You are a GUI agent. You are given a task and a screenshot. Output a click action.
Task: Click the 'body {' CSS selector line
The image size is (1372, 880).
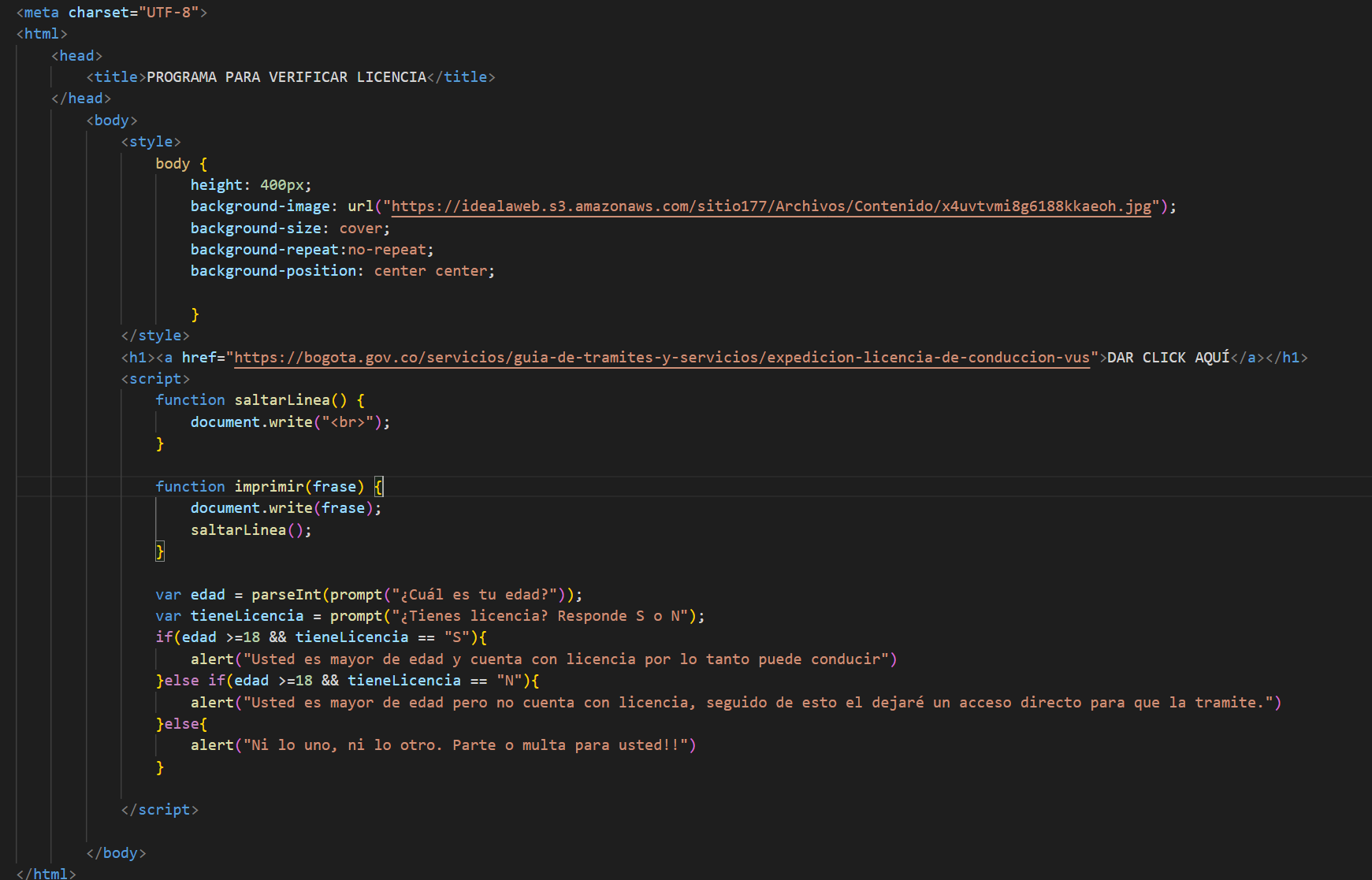pyautogui.click(x=182, y=164)
